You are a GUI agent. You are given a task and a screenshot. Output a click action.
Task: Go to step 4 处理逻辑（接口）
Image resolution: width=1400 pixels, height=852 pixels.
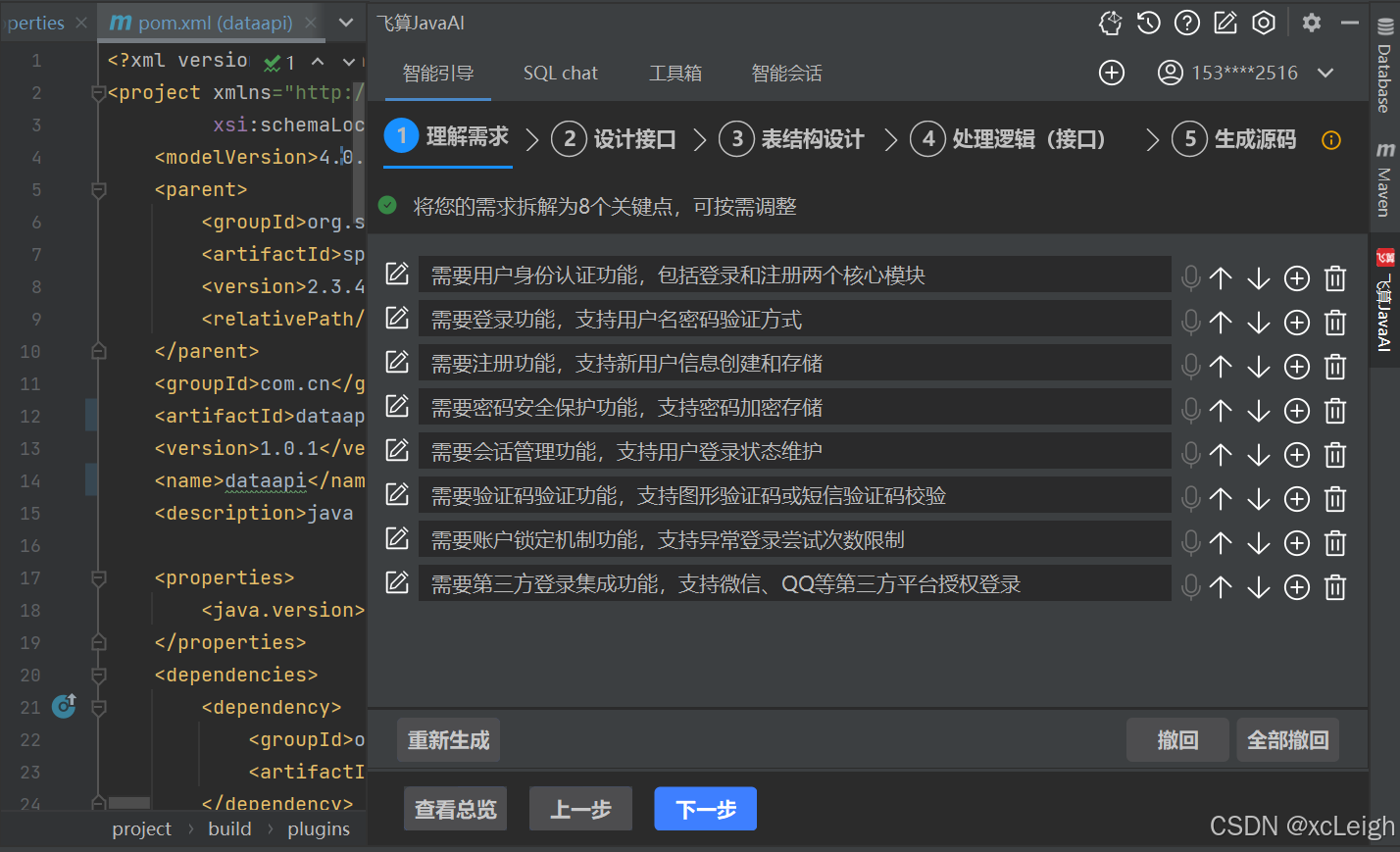(1009, 139)
